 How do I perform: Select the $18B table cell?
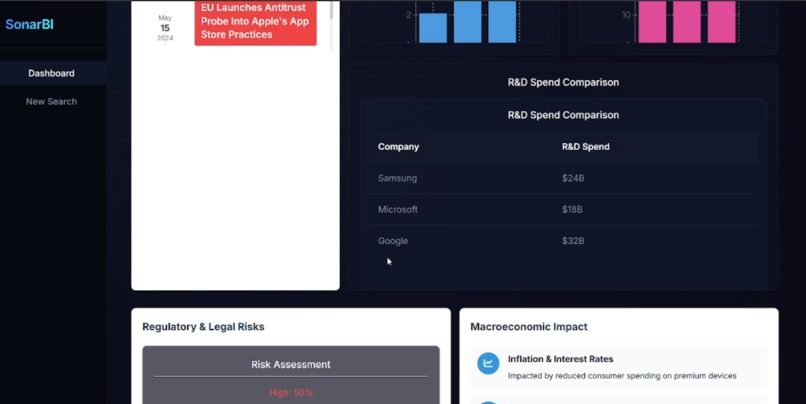pos(572,209)
